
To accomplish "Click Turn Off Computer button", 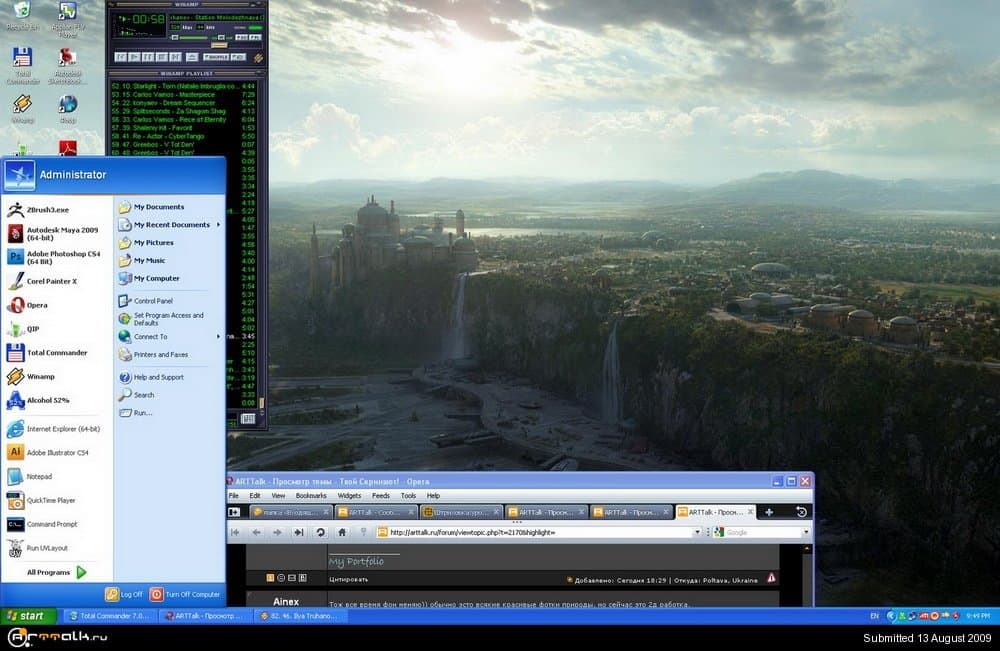I will [x=185, y=594].
